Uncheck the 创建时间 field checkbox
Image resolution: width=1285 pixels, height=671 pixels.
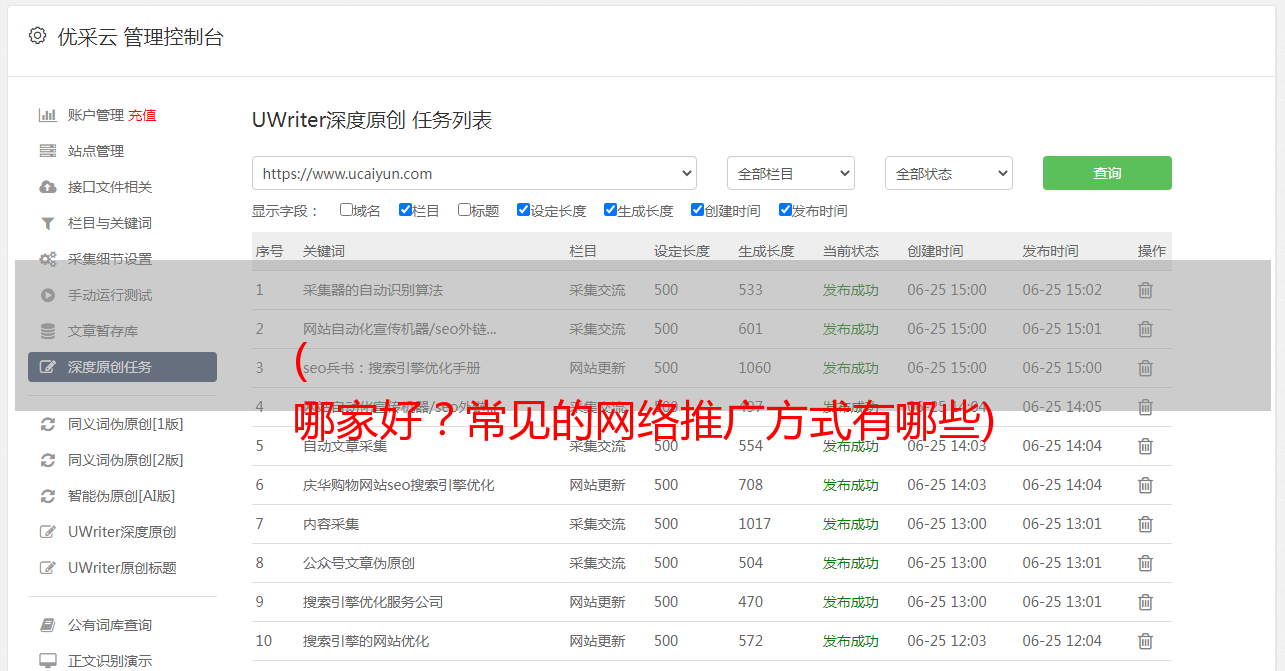[x=697, y=210]
